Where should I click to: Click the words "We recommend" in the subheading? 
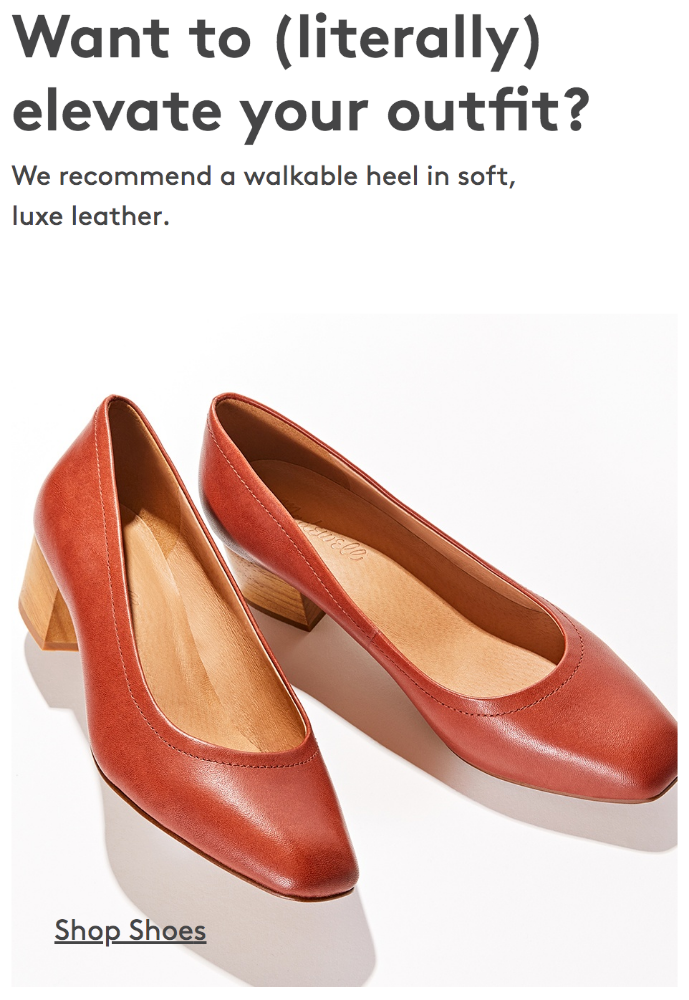pos(112,176)
